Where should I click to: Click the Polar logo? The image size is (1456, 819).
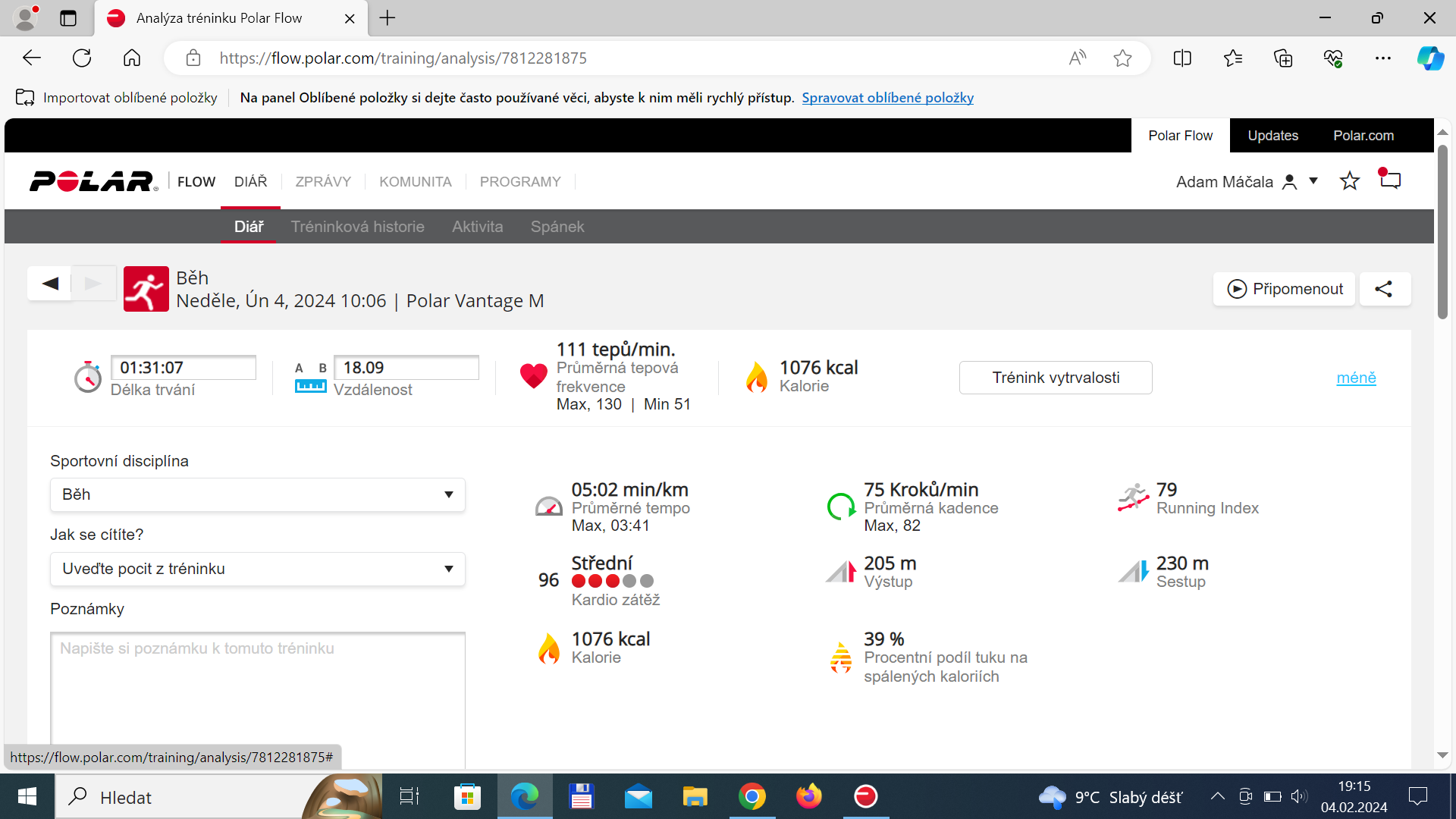coord(93,181)
